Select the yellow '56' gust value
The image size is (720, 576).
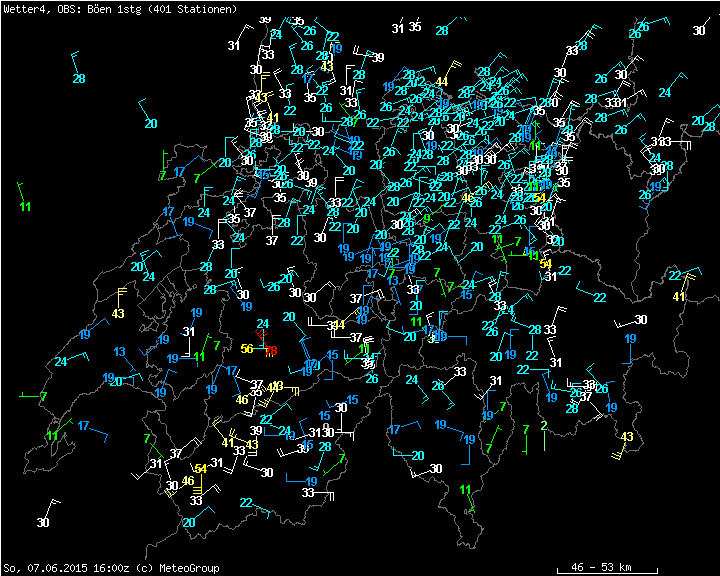247,349
